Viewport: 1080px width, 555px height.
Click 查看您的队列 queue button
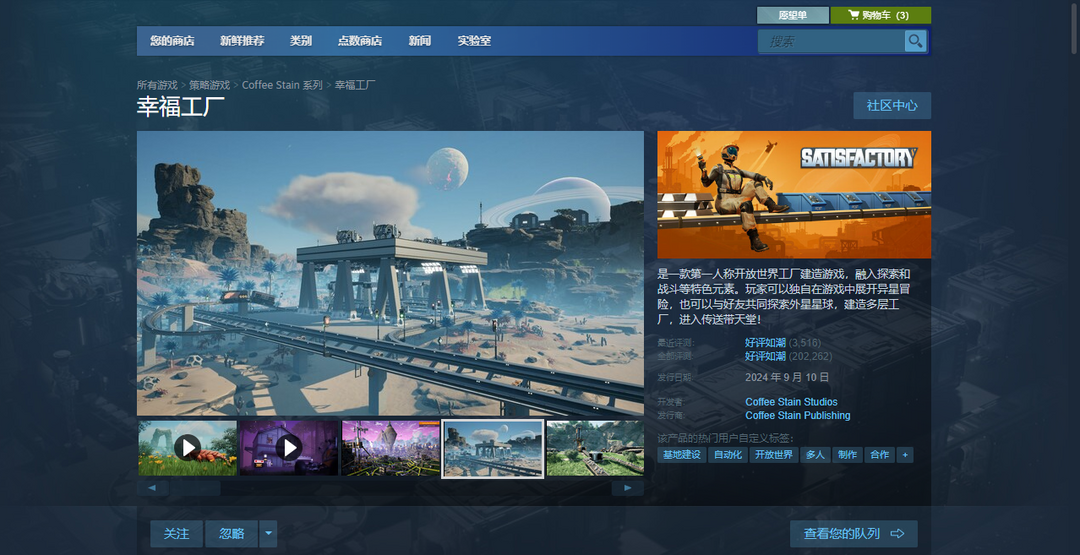click(853, 534)
